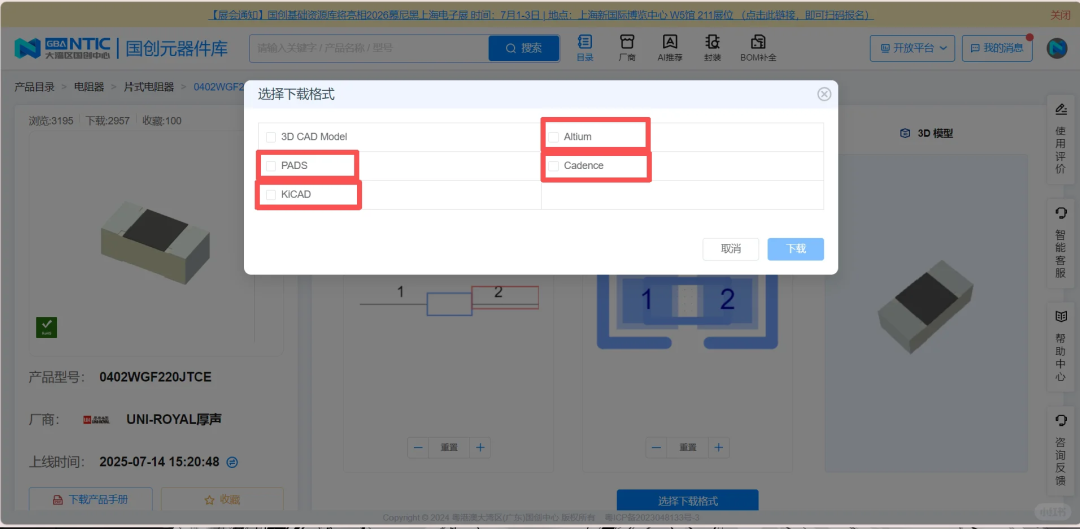The image size is (1080, 529).
Task: Zoom in the schematic symbol view
Action: coord(480,447)
